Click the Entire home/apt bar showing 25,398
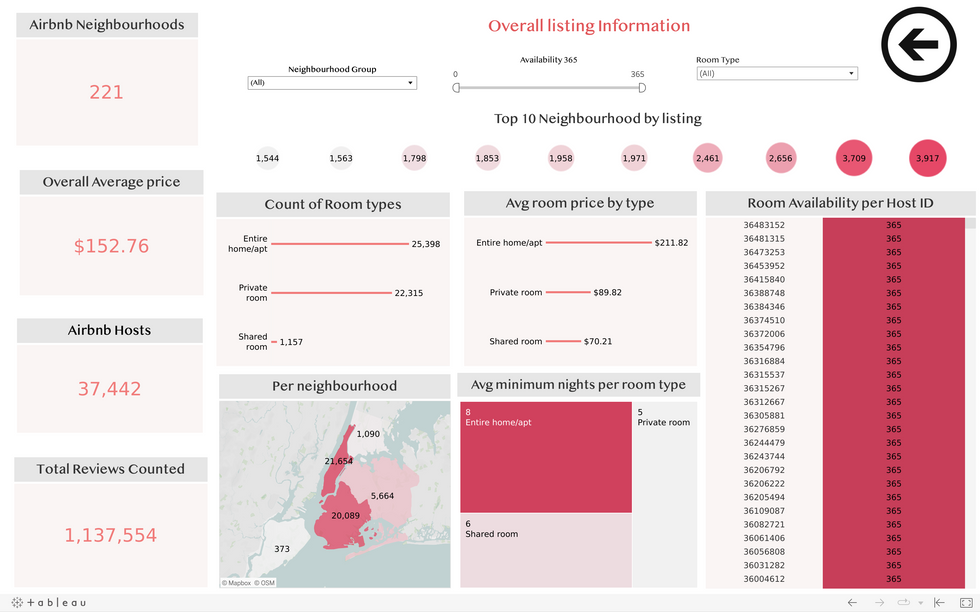The image size is (980, 612). 340,244
